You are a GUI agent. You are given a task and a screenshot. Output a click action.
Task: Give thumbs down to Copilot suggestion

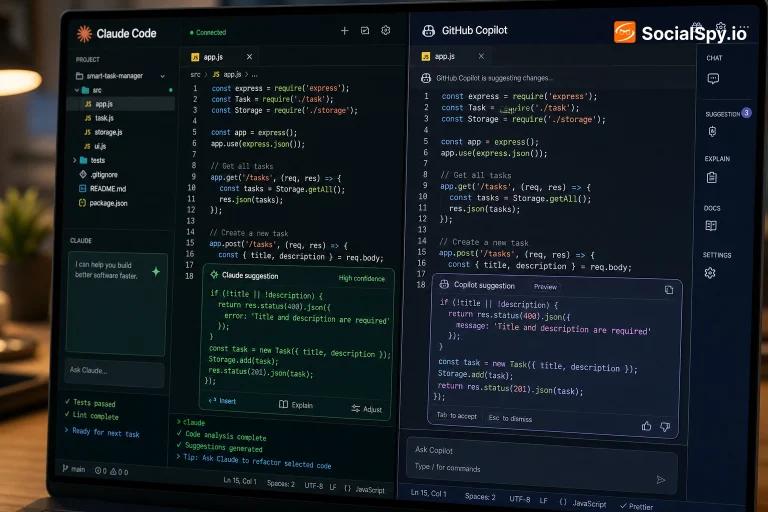coord(665,427)
